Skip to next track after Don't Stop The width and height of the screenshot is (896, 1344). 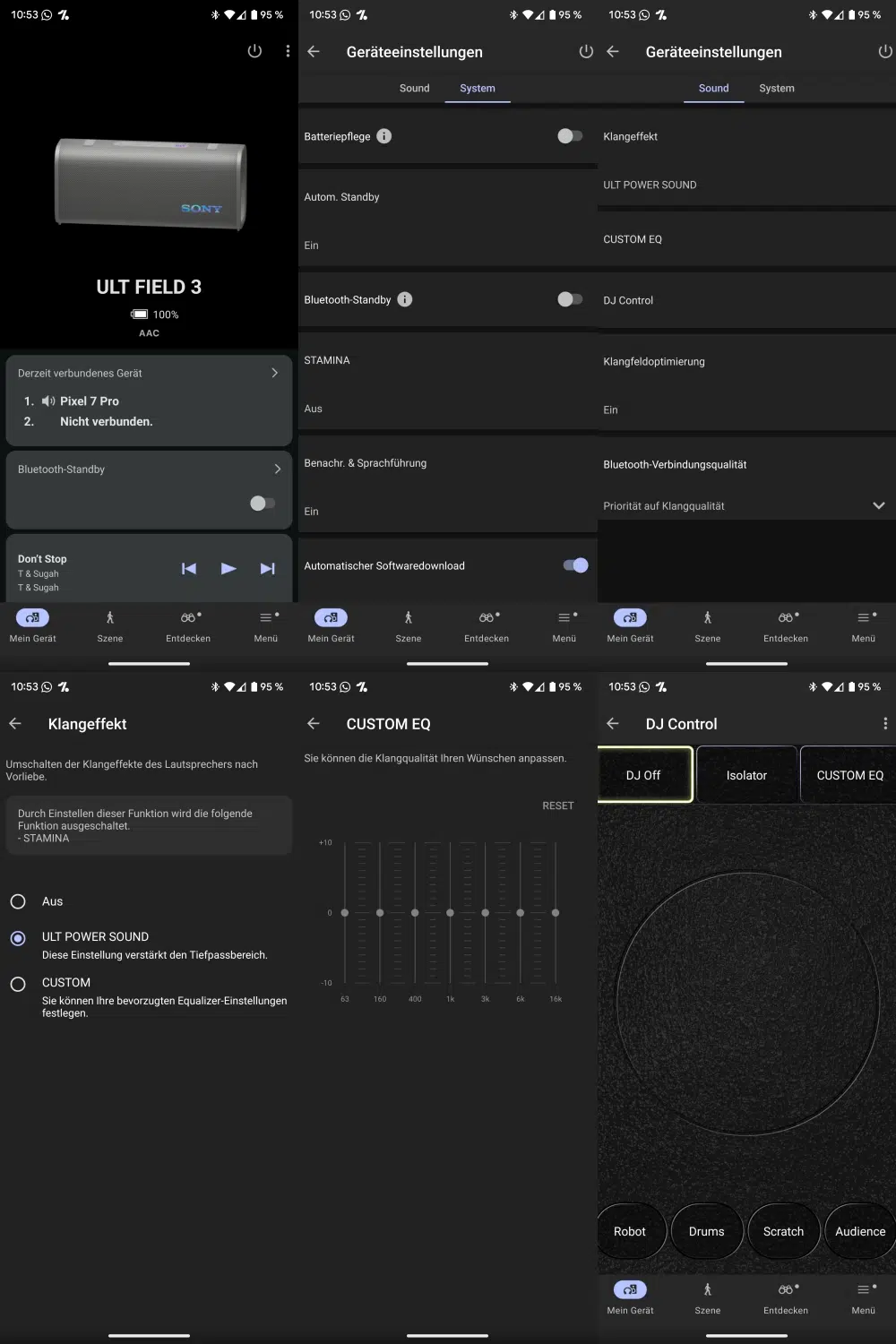[267, 568]
